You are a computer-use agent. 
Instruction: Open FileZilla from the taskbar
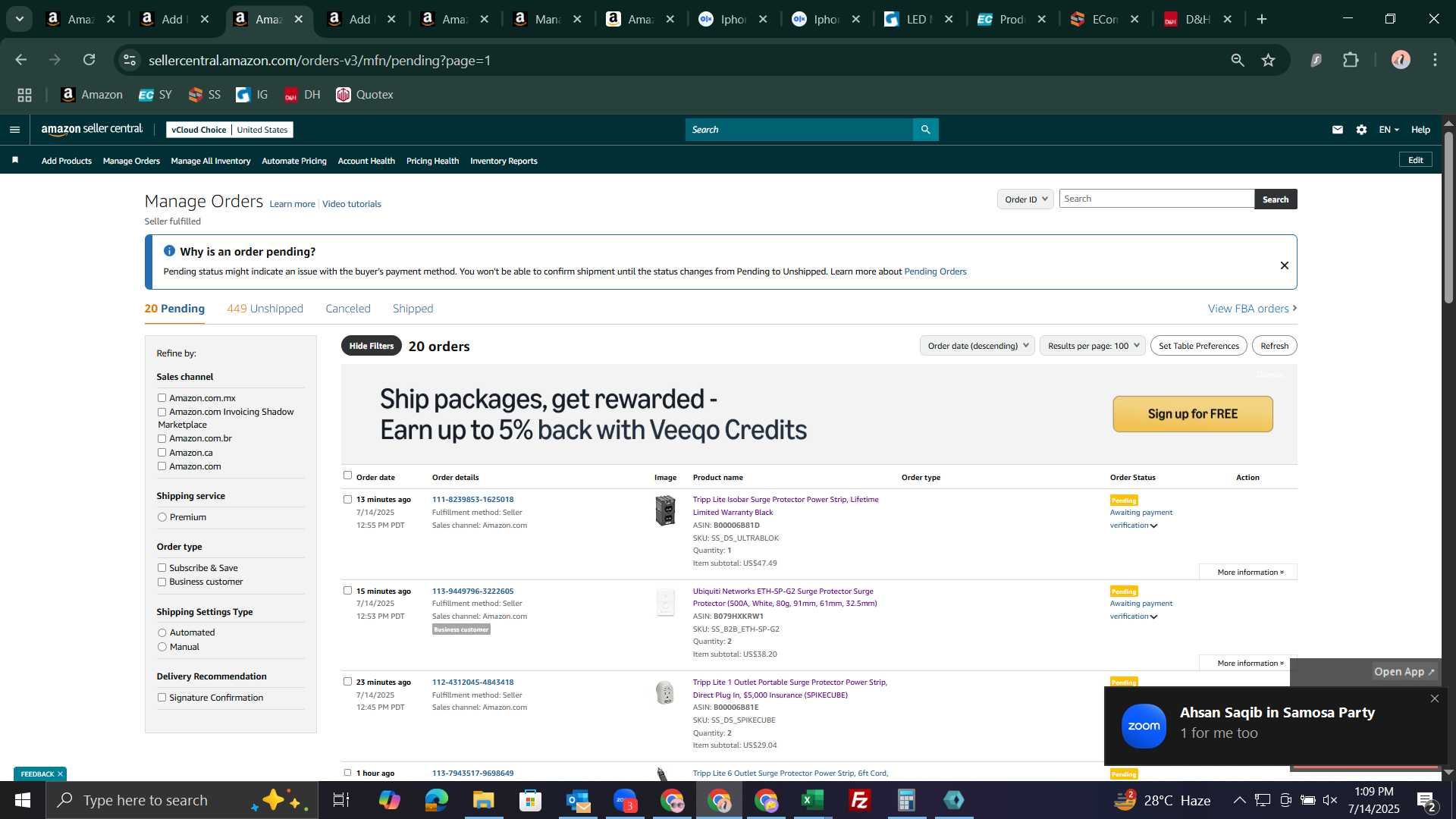860,800
